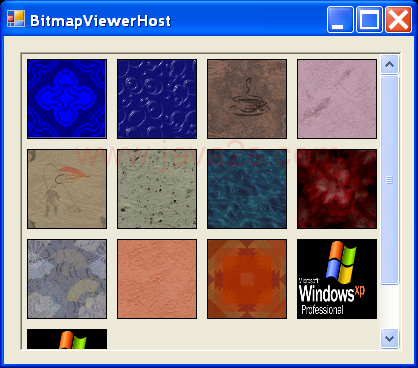Select the dark blue soap bubbles thumbnail

157,99
